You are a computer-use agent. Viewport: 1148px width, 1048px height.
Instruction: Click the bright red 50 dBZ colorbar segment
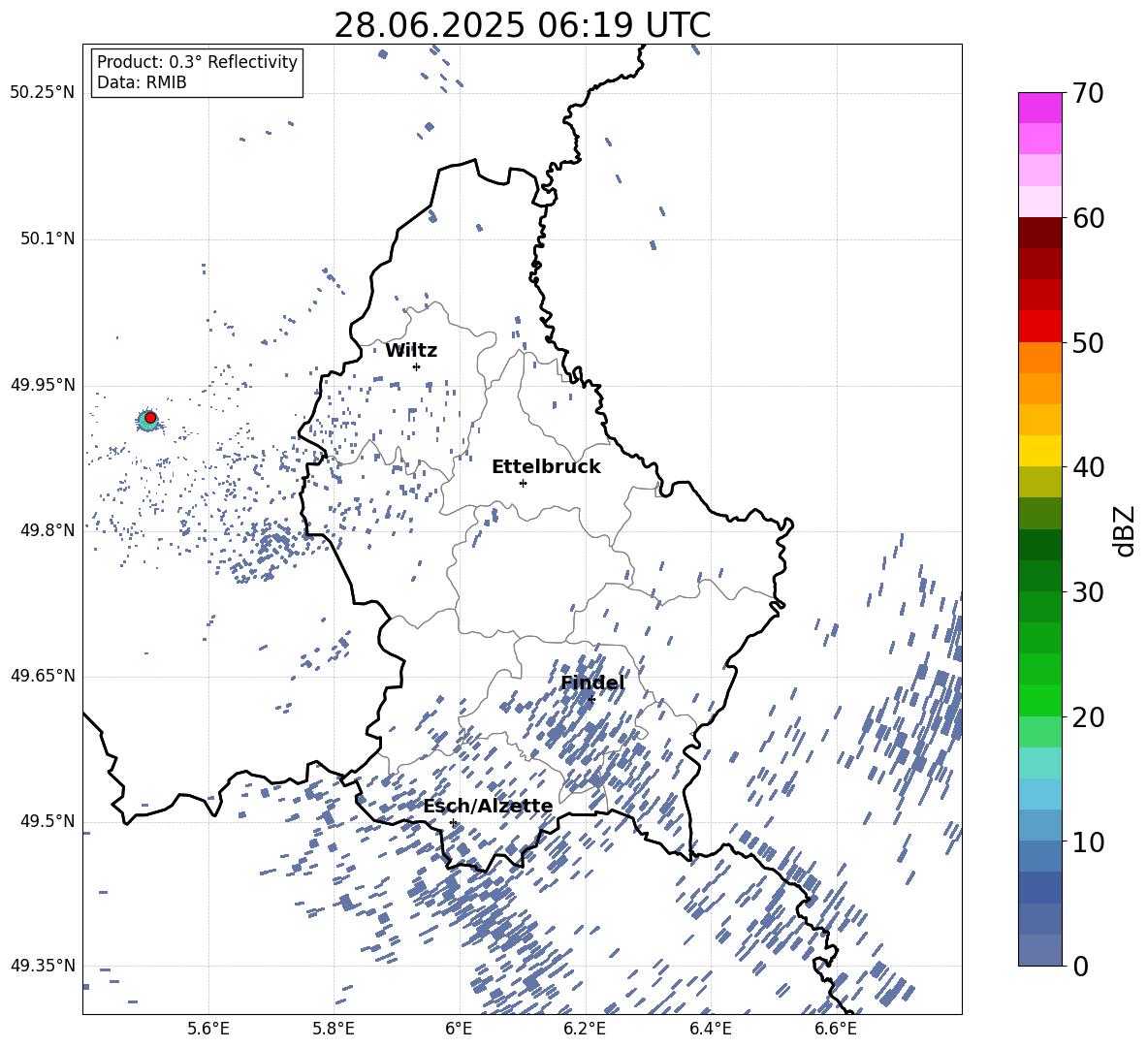(x=1040, y=327)
